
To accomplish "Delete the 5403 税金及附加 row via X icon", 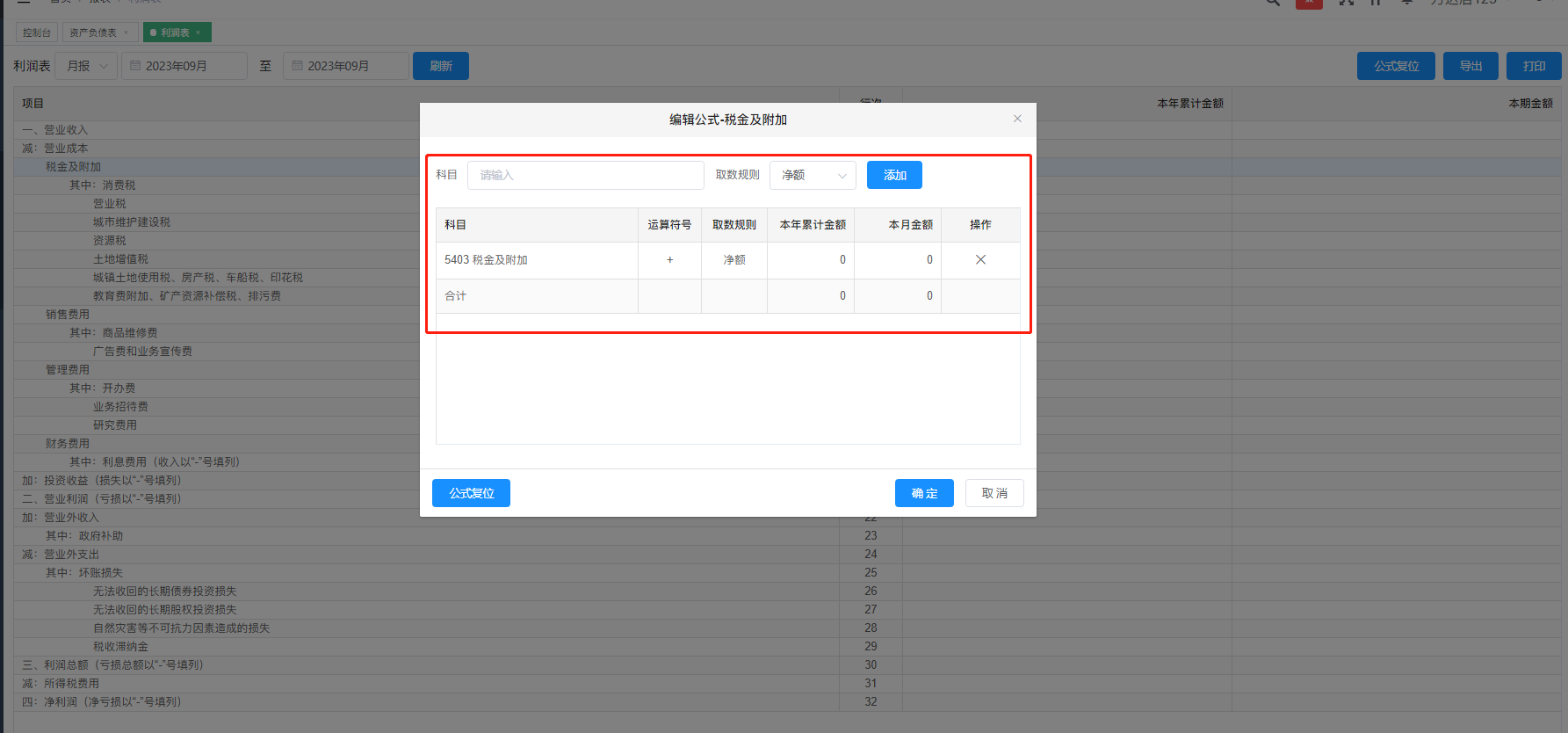I will tap(980, 260).
